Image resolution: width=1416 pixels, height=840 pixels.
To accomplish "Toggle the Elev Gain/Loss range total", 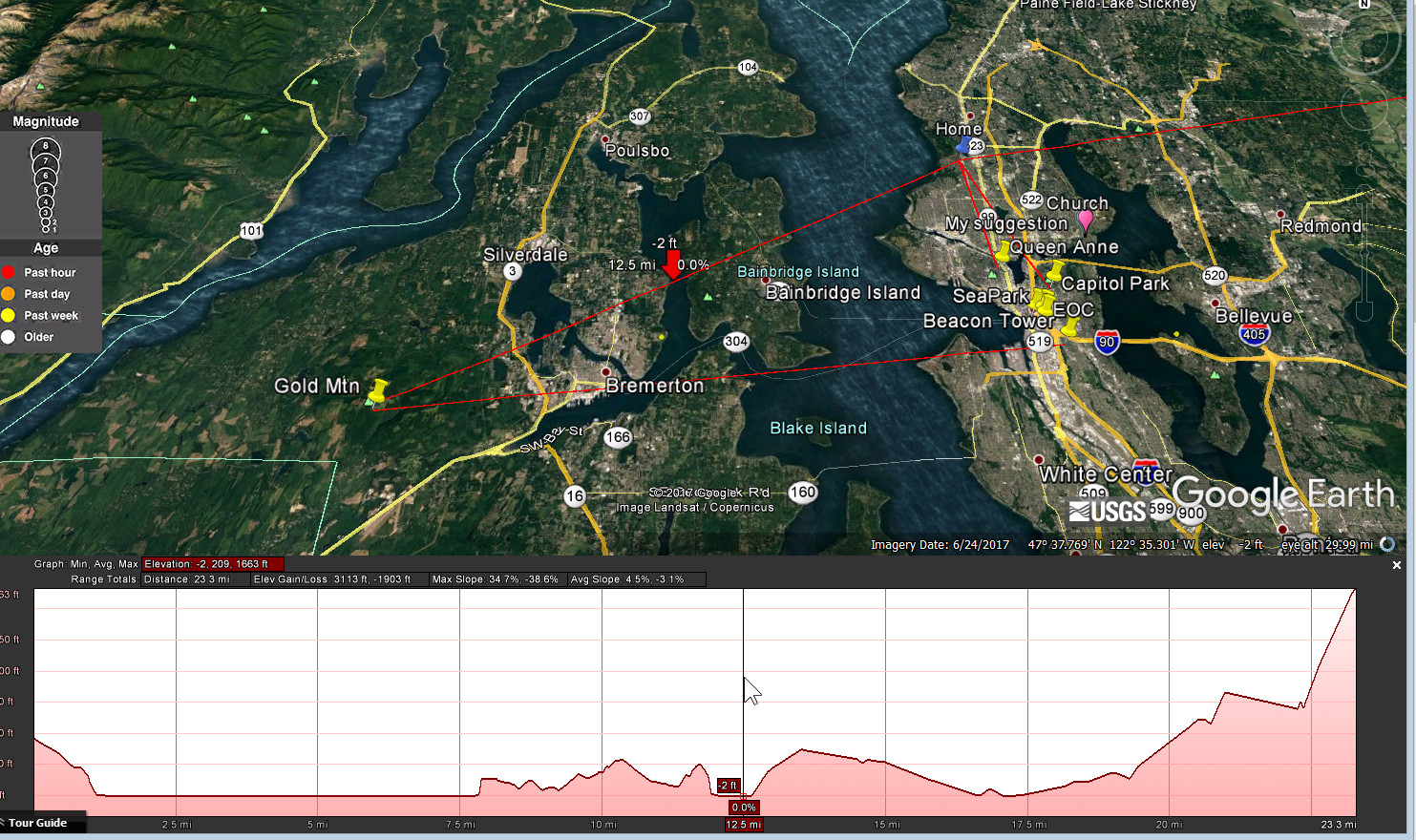I will click(x=331, y=579).
